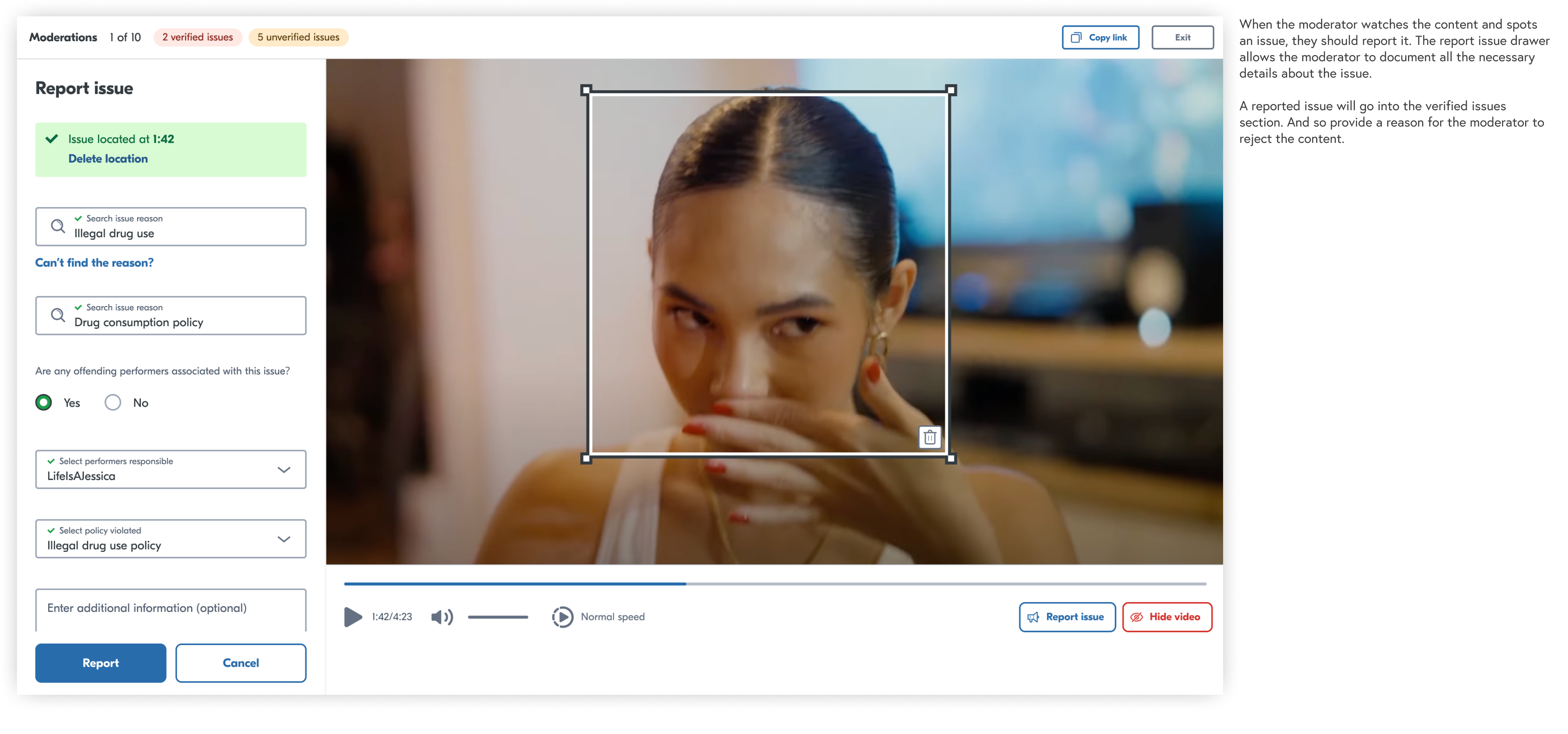This screenshot has height=734, width=1568.
Task: Click the 2 verified issues badge
Action: pyautogui.click(x=197, y=37)
